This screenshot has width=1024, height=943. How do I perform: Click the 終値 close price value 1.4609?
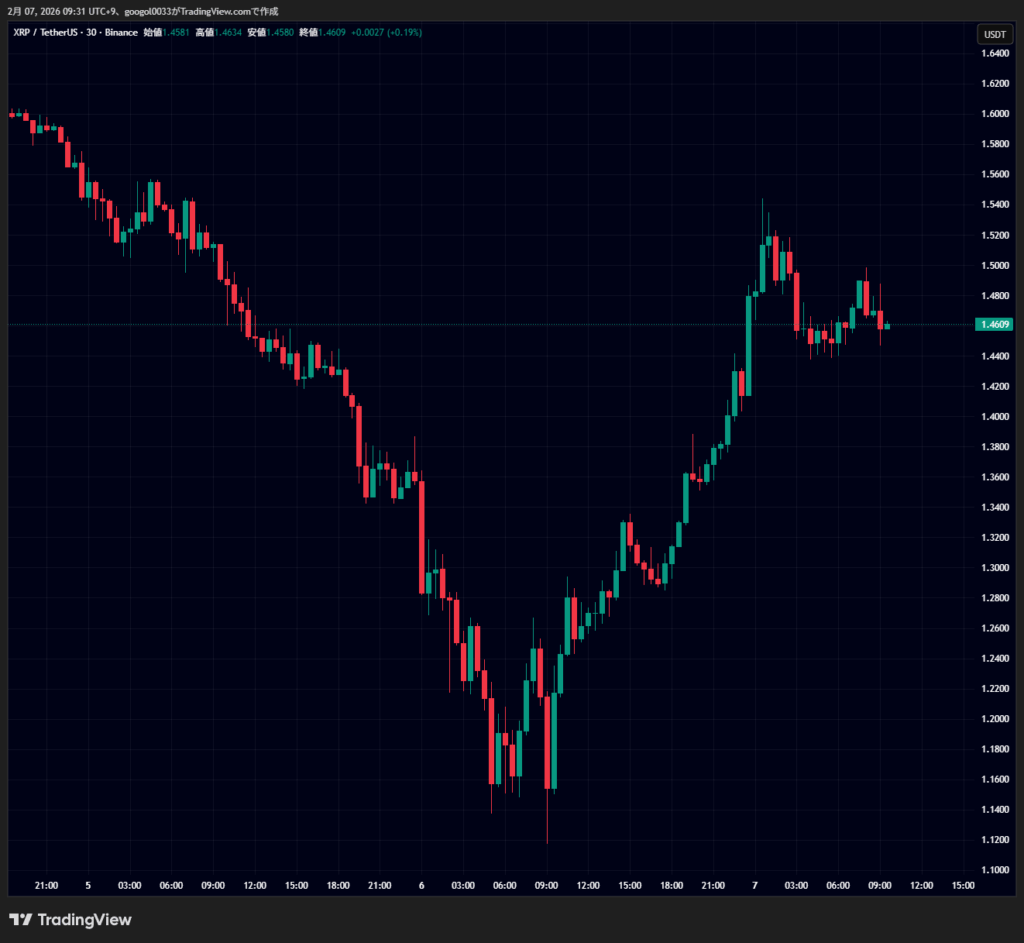tap(331, 32)
